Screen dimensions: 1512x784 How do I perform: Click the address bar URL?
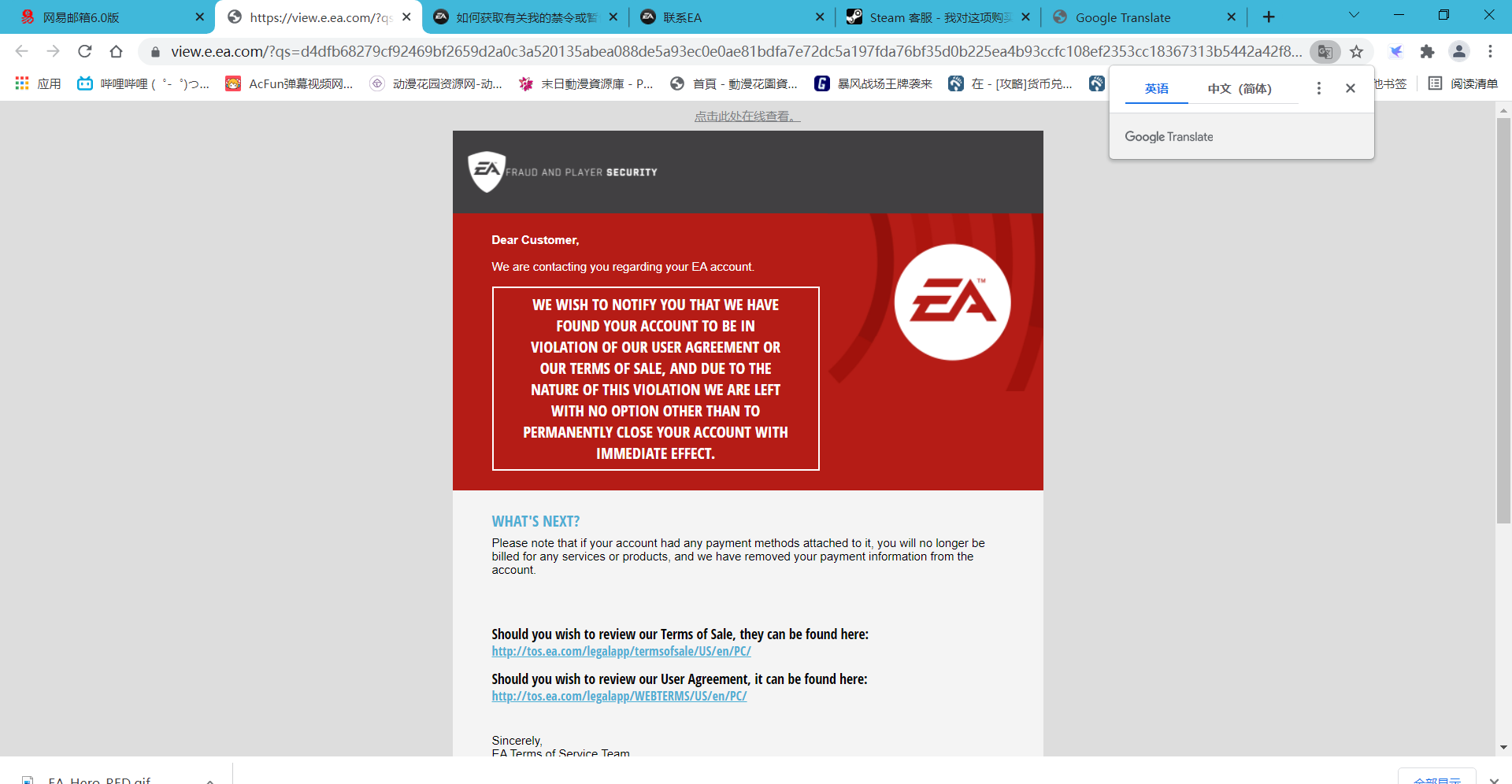(x=736, y=52)
